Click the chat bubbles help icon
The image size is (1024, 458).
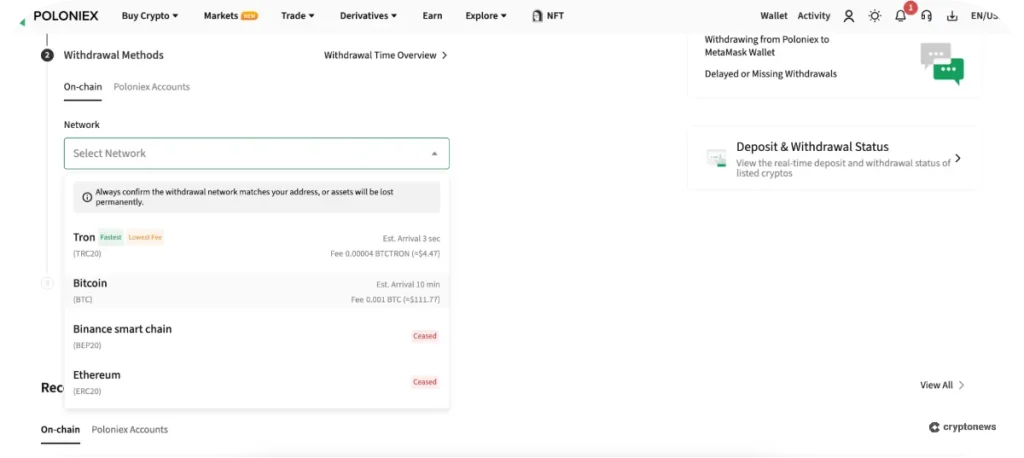point(942,63)
